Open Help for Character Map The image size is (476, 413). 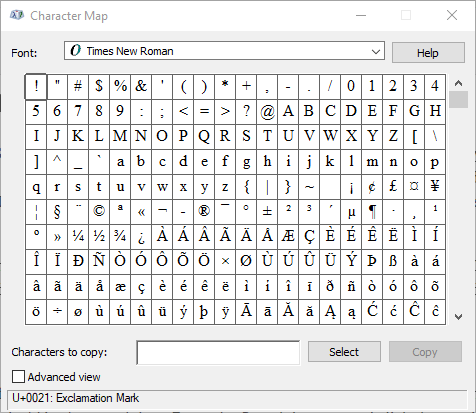[428, 53]
